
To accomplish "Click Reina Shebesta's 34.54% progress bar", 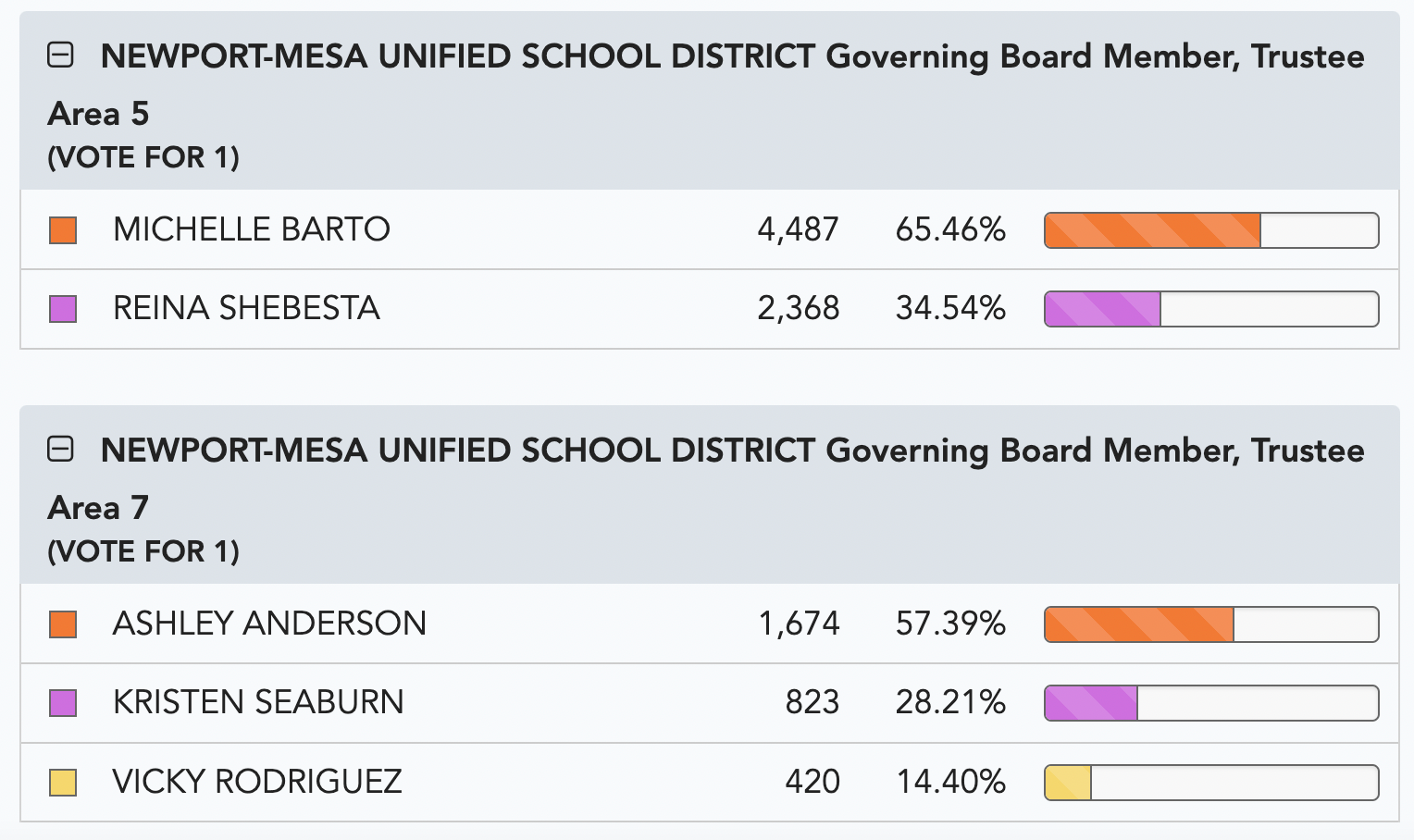I will pos(1211,309).
